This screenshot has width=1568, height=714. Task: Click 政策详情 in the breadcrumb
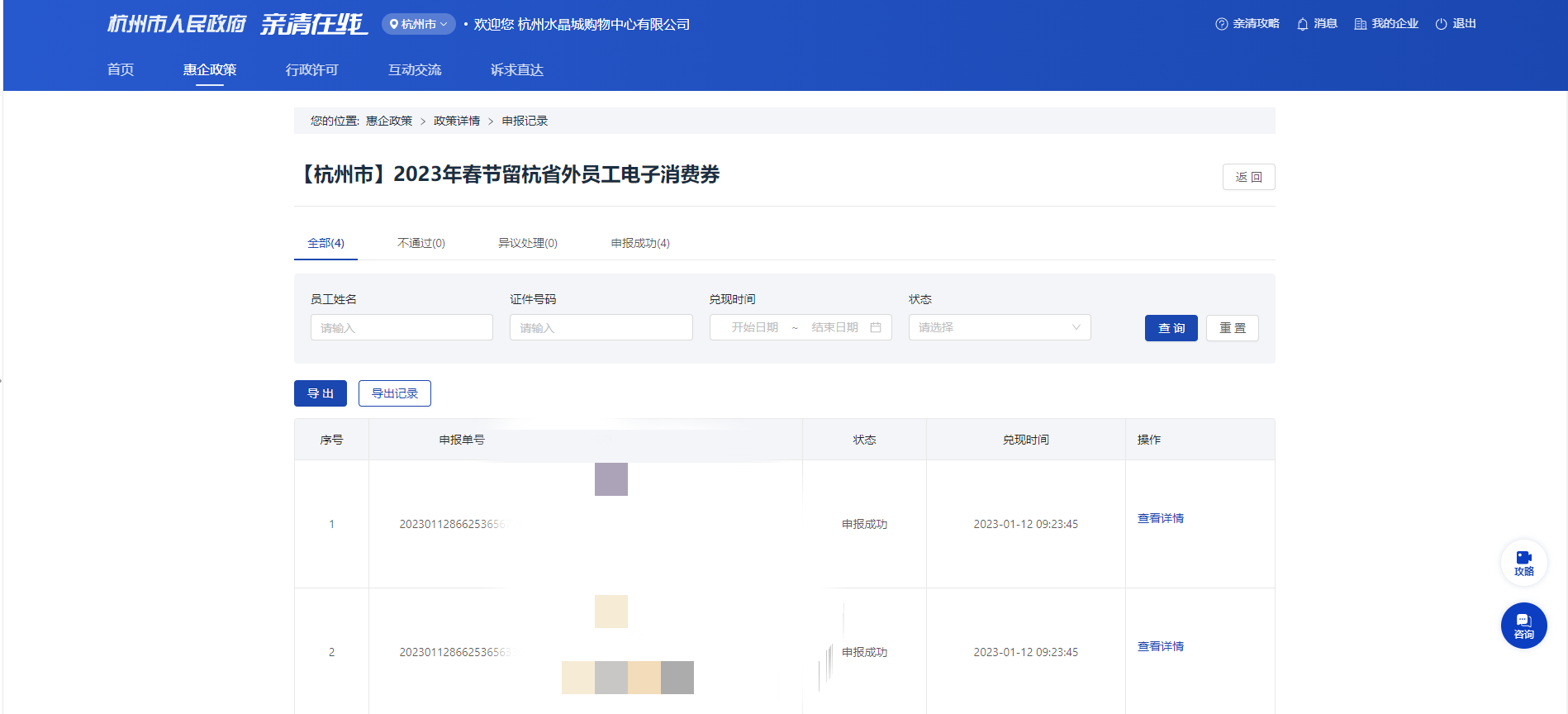456,121
